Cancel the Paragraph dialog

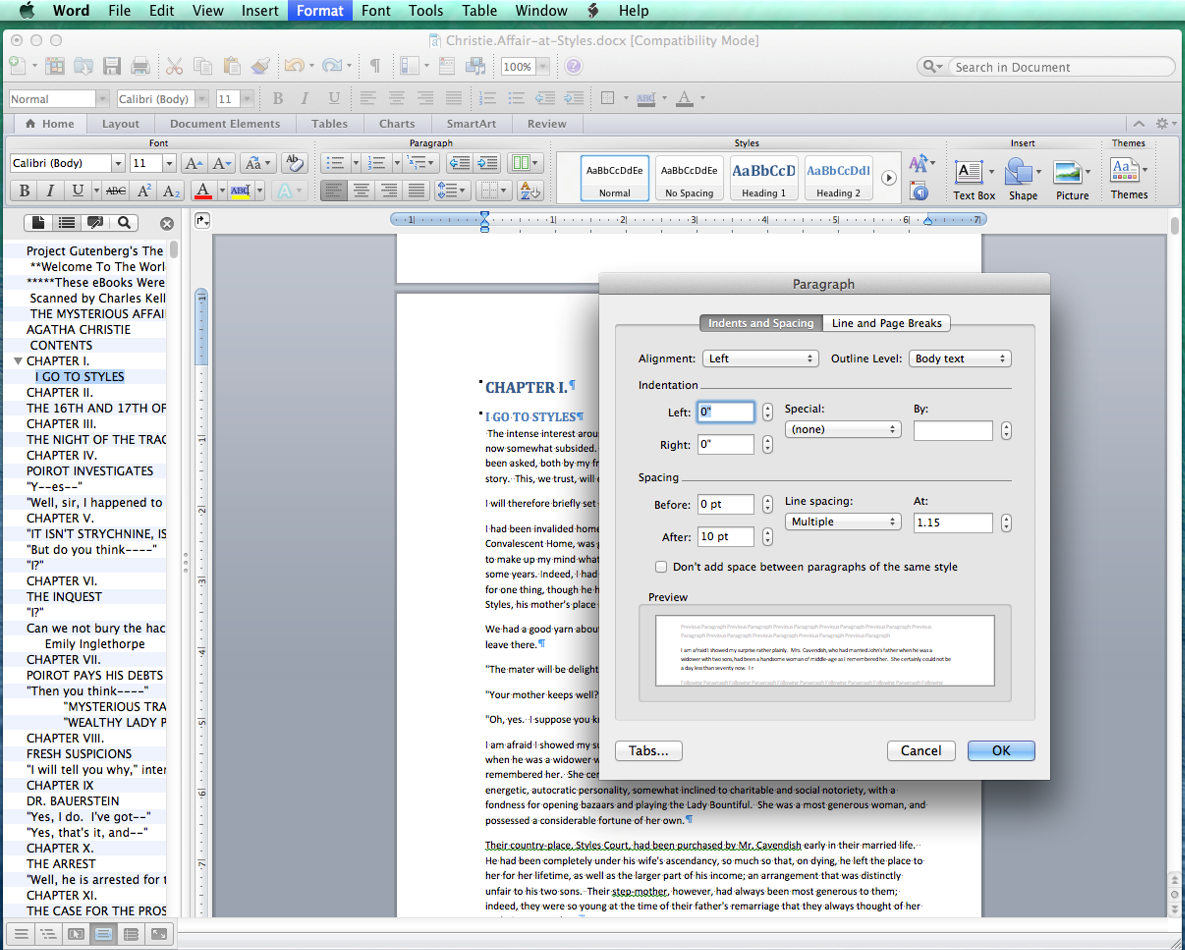920,751
